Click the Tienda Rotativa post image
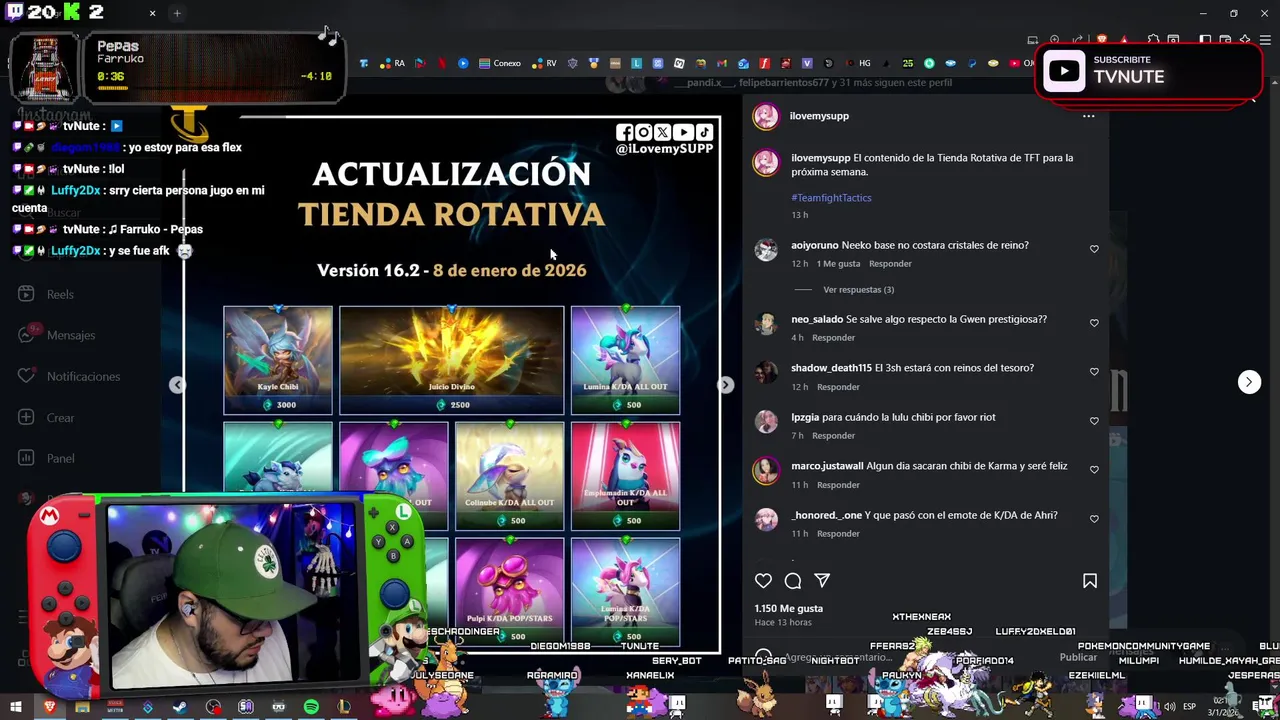The width and height of the screenshot is (1280, 720). (x=452, y=385)
